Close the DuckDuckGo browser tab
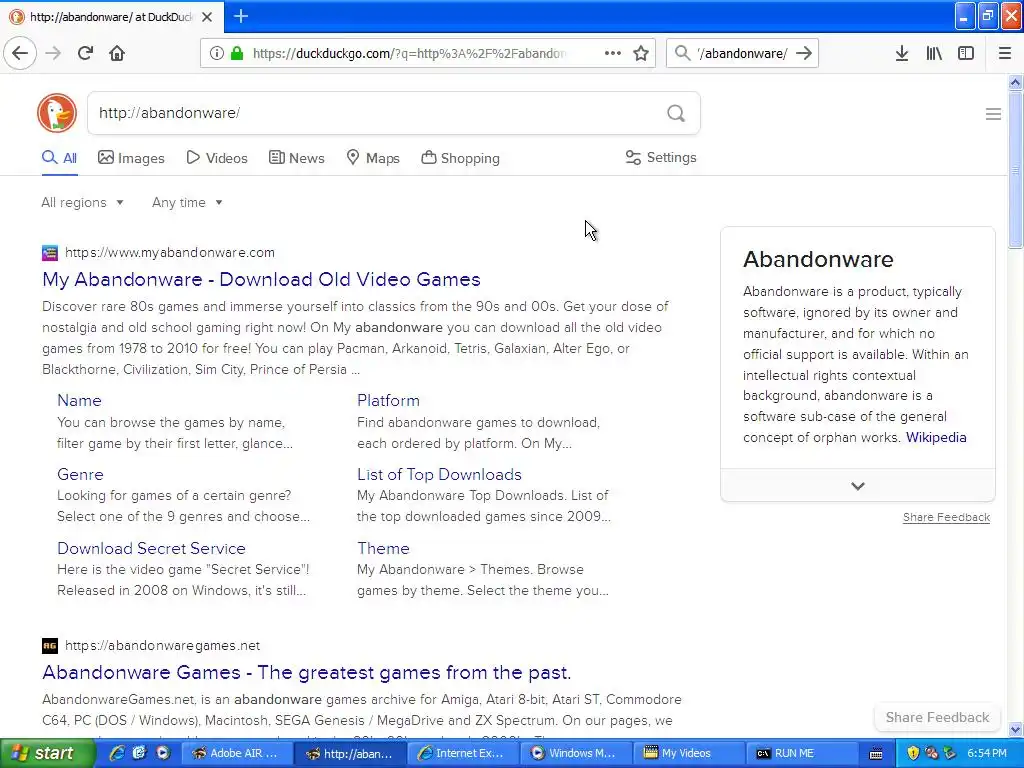Viewport: 1024px width, 768px height. [207, 17]
